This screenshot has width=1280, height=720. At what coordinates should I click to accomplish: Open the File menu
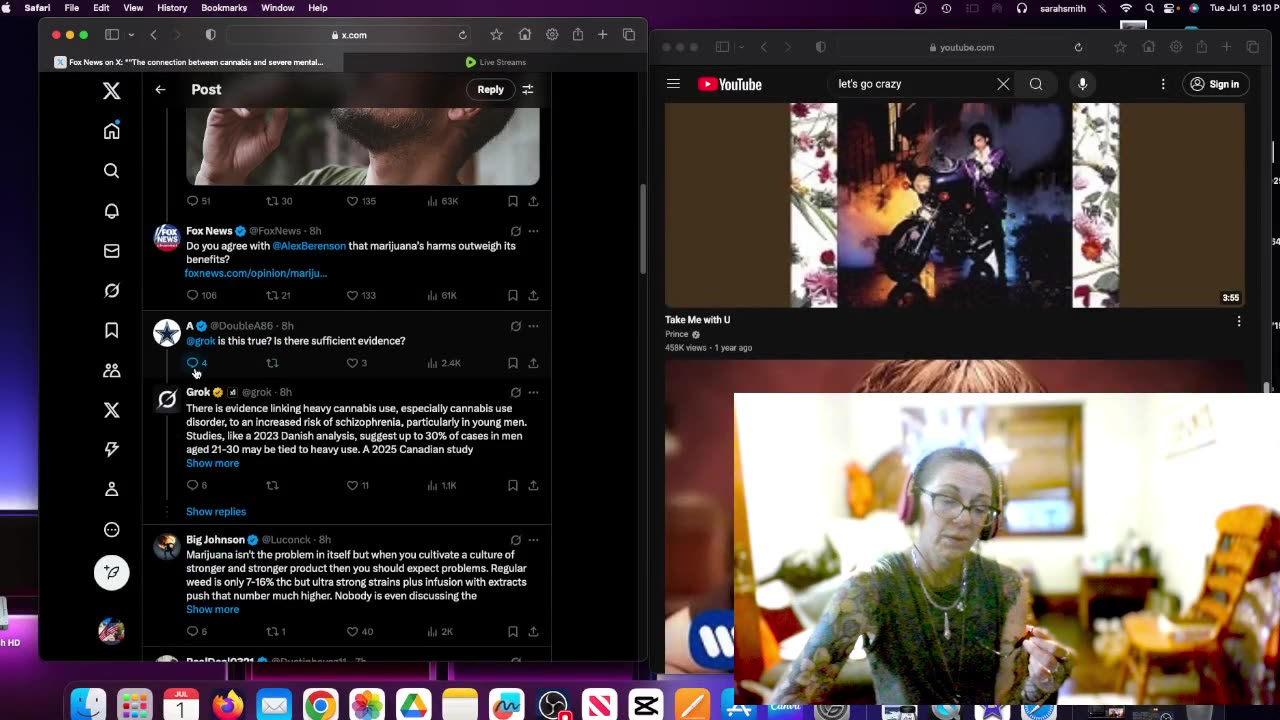pyautogui.click(x=72, y=8)
